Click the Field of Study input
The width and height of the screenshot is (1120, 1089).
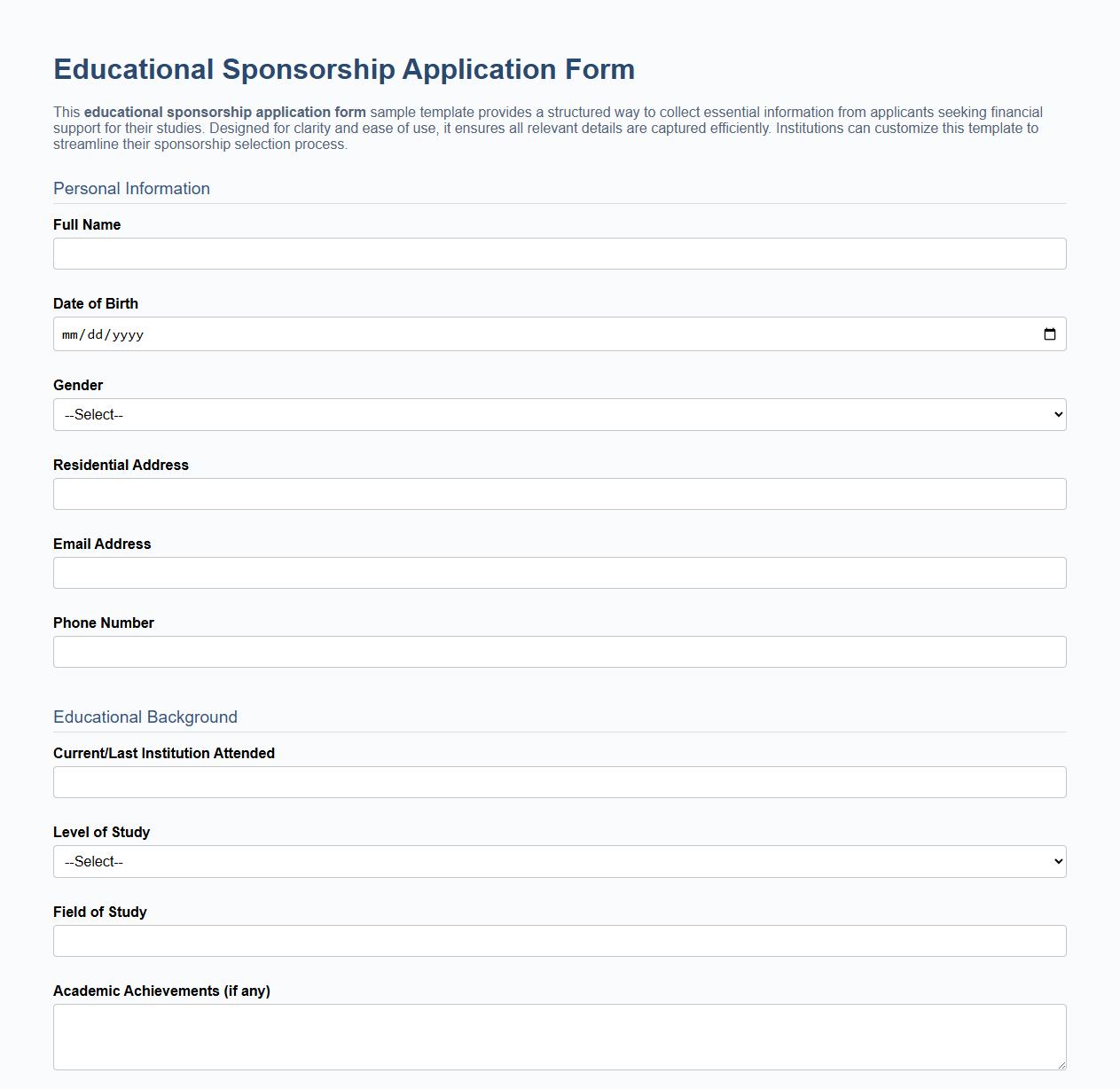coord(560,940)
